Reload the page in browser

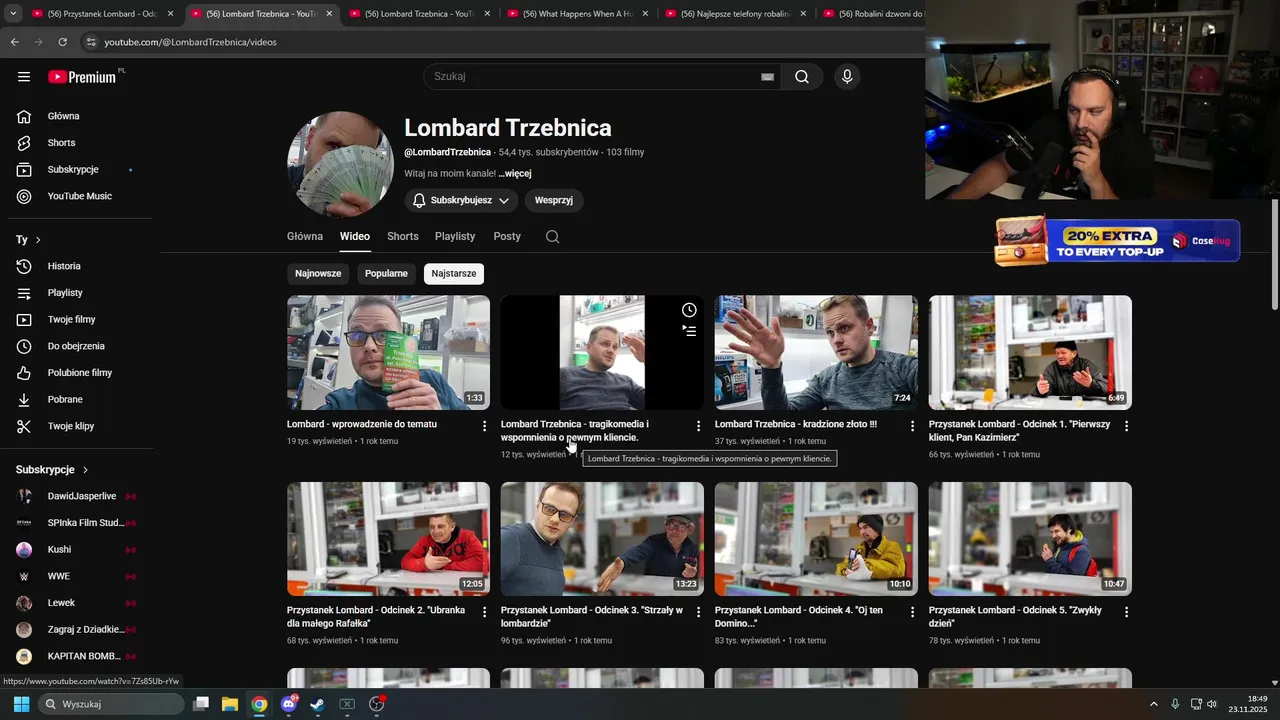click(62, 42)
